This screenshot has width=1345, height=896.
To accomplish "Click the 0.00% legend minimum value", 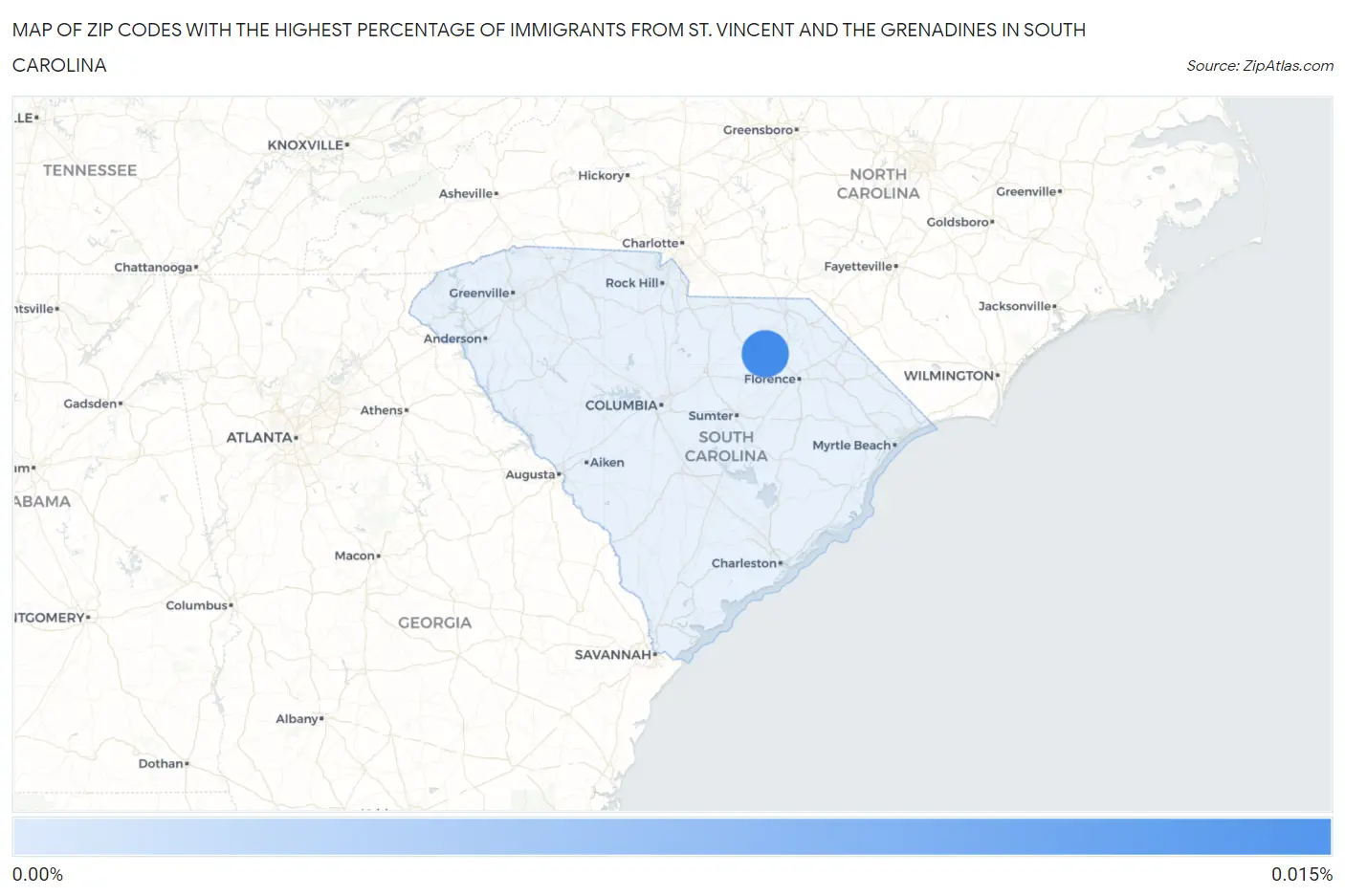I will click(38, 875).
